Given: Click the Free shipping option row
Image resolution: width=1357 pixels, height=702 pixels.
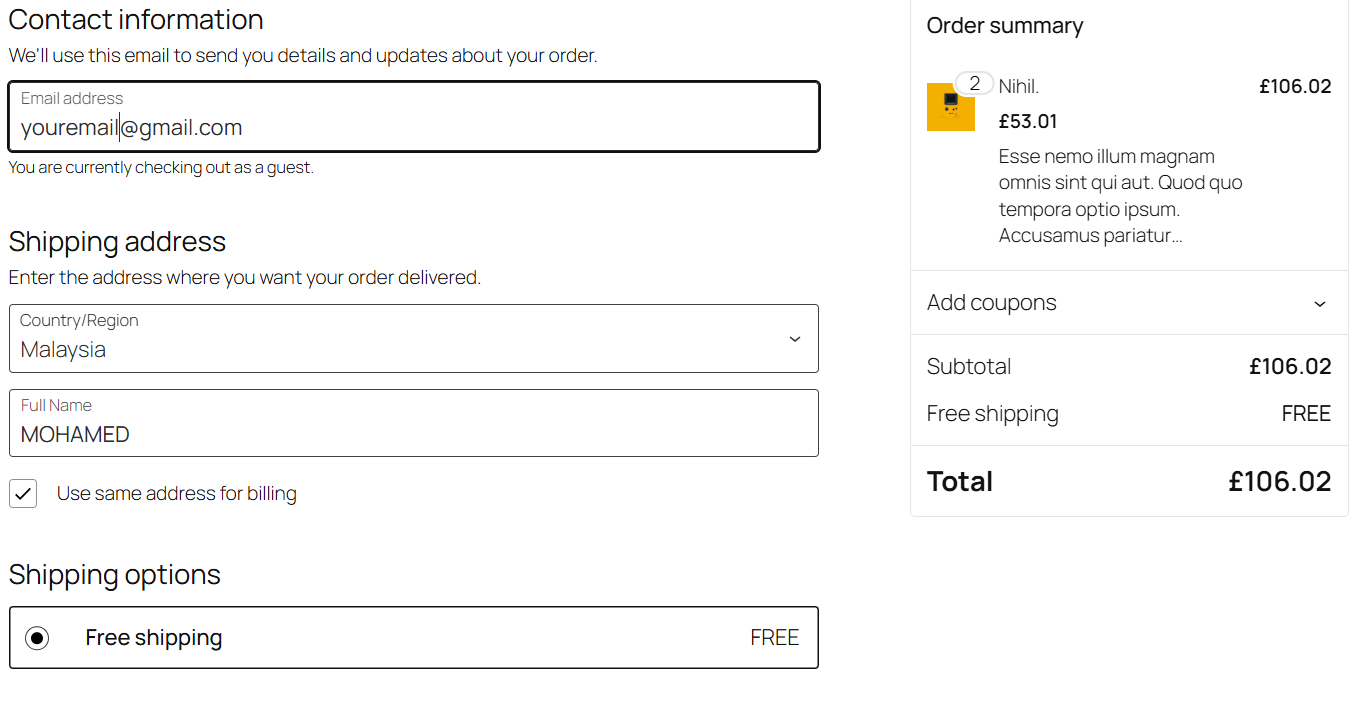Looking at the screenshot, I should click(413, 637).
